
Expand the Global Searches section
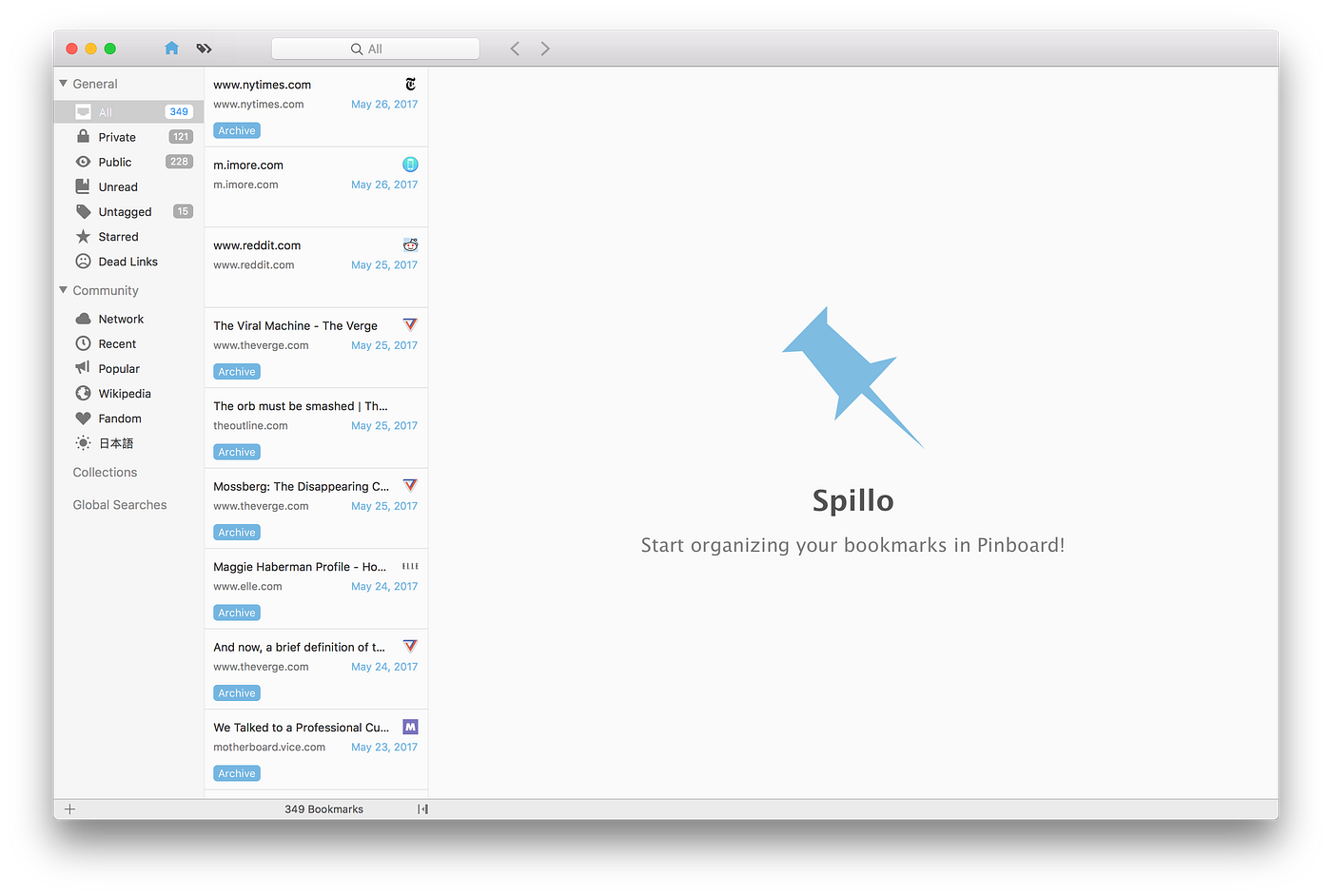coord(120,505)
